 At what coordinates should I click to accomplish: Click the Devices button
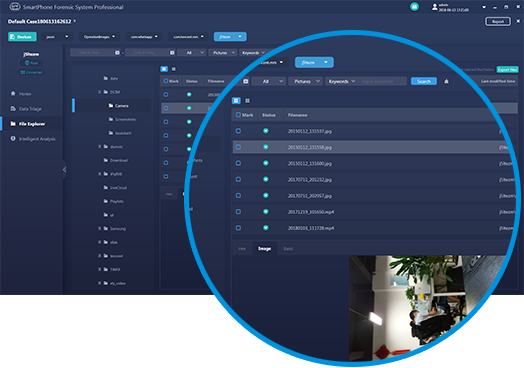pos(22,37)
